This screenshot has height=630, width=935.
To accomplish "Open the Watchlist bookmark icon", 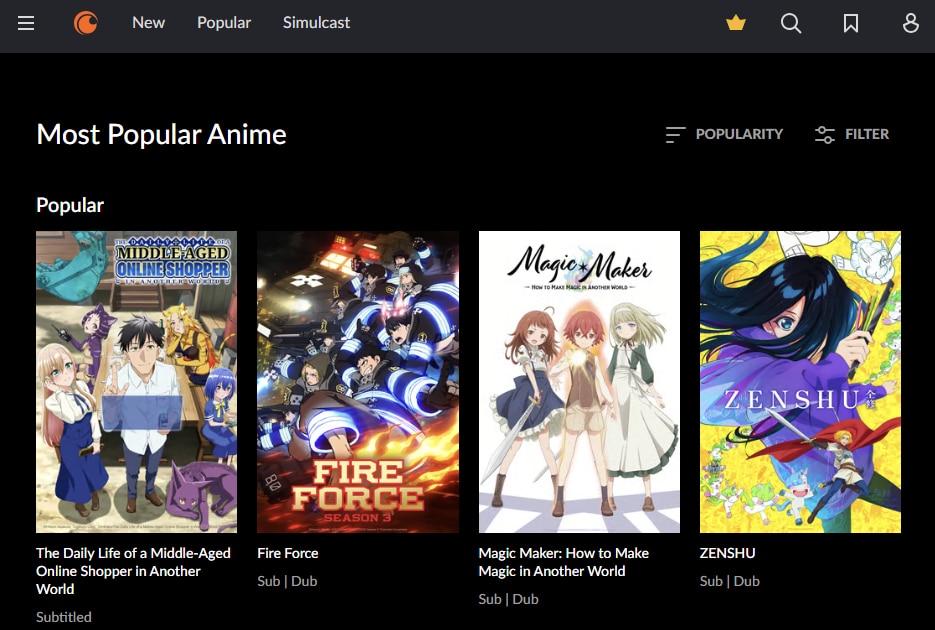I will (x=851, y=23).
